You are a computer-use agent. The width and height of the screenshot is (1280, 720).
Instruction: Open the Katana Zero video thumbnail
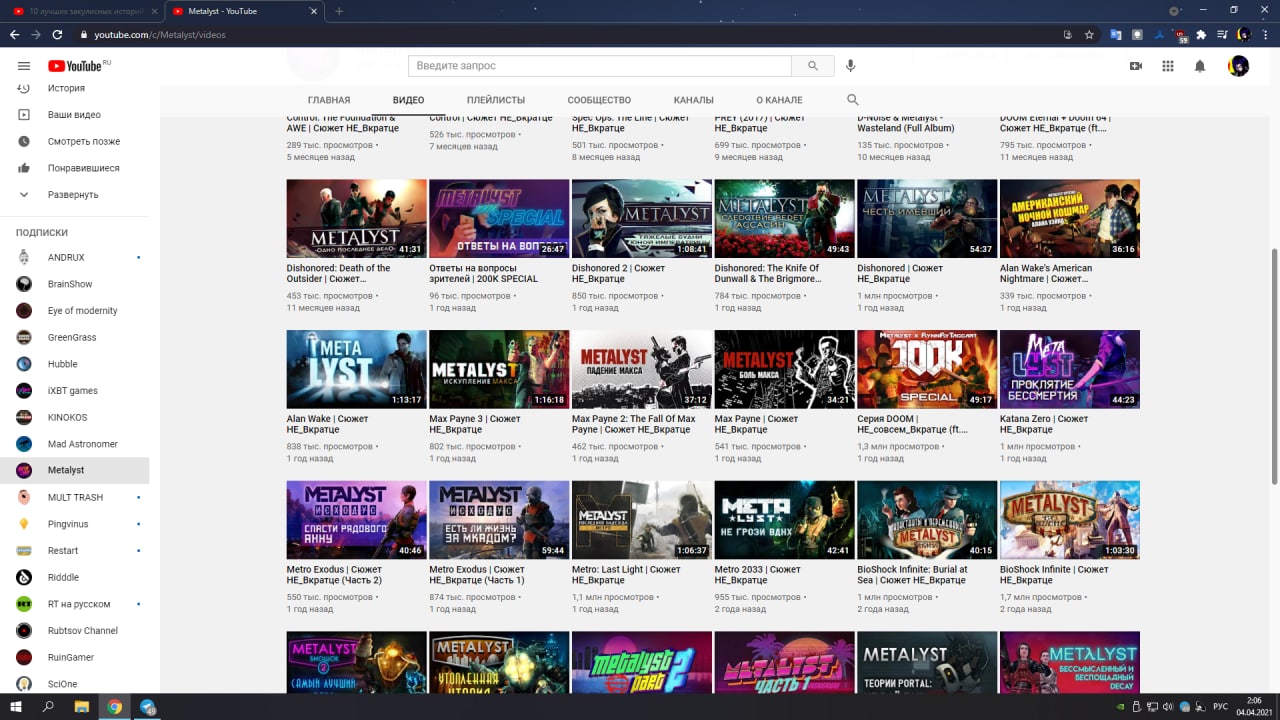point(1070,370)
